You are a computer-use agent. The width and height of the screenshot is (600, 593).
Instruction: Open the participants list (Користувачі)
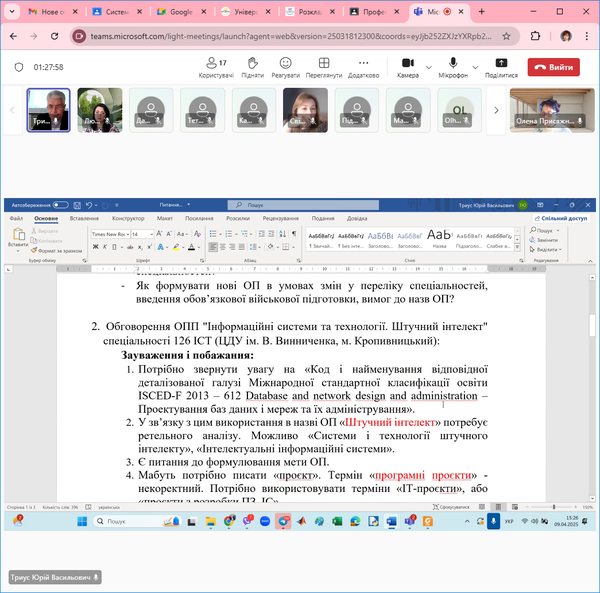(215, 66)
